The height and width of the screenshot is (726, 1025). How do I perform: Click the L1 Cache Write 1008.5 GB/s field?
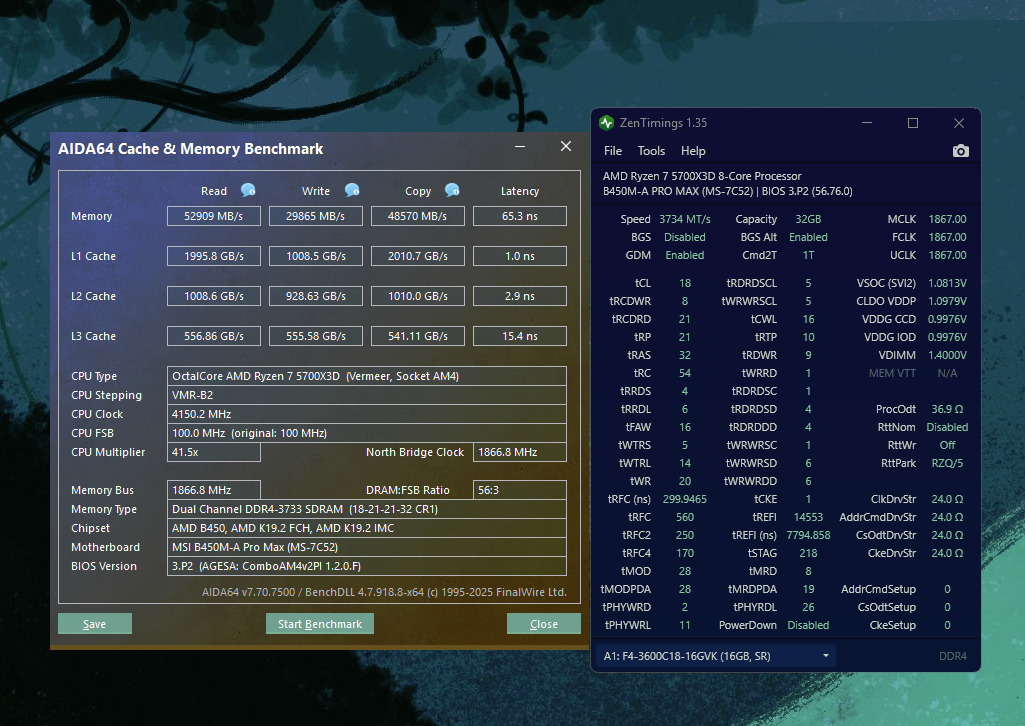click(x=316, y=256)
